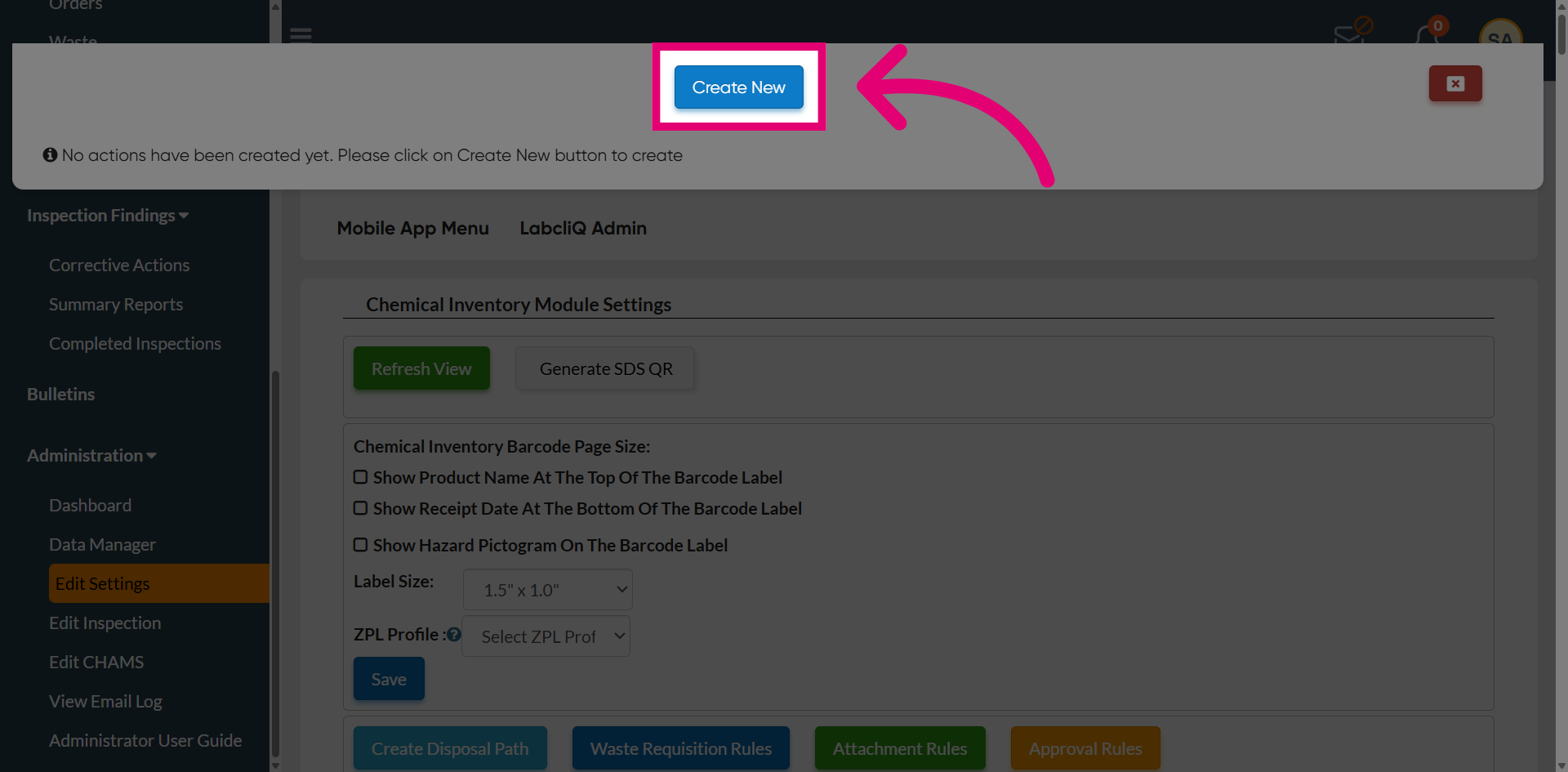Image resolution: width=1568 pixels, height=772 pixels.
Task: Open Edit Inspection
Action: point(105,623)
